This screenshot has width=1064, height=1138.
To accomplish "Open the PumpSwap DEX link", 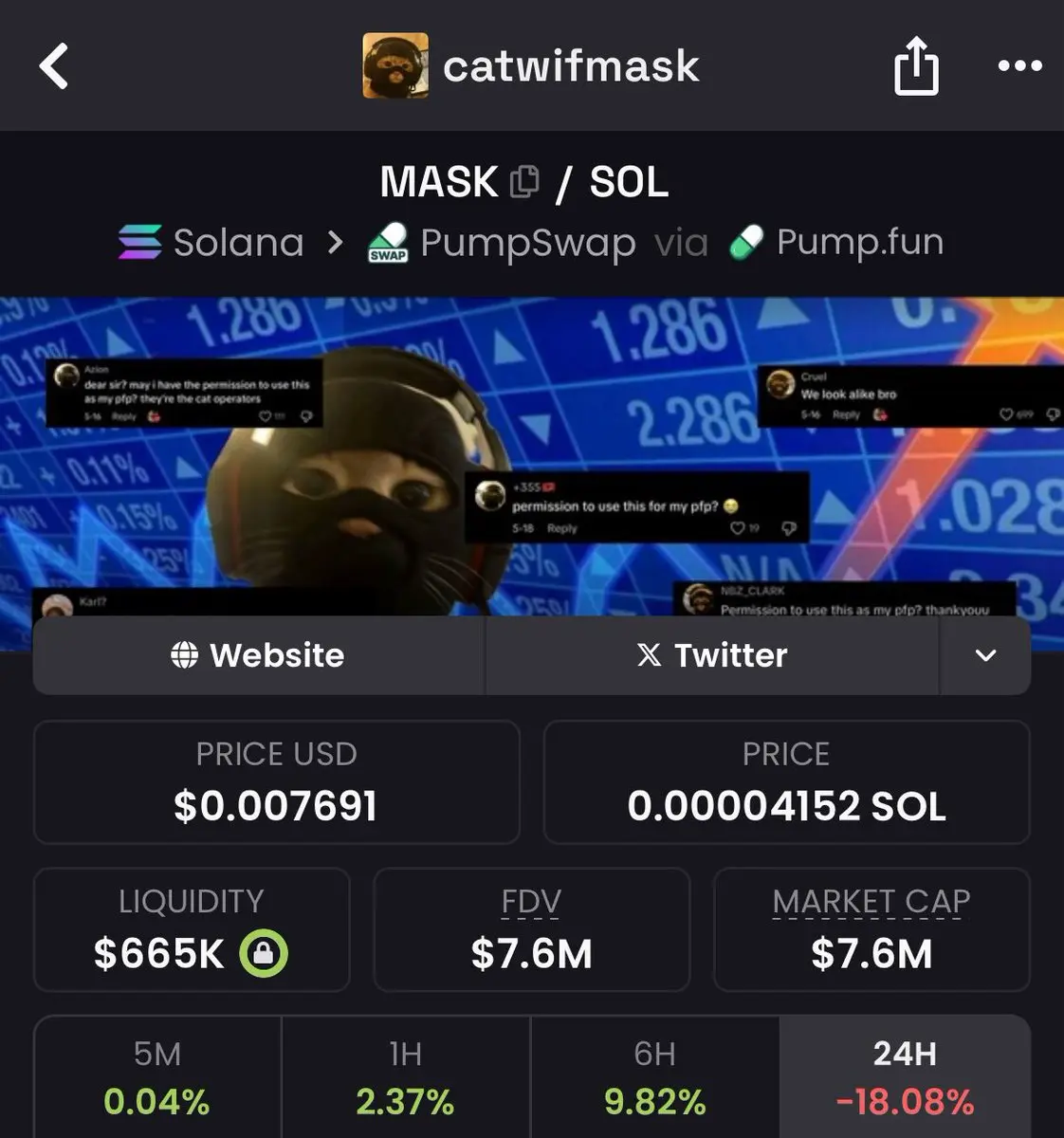I will coord(502,243).
